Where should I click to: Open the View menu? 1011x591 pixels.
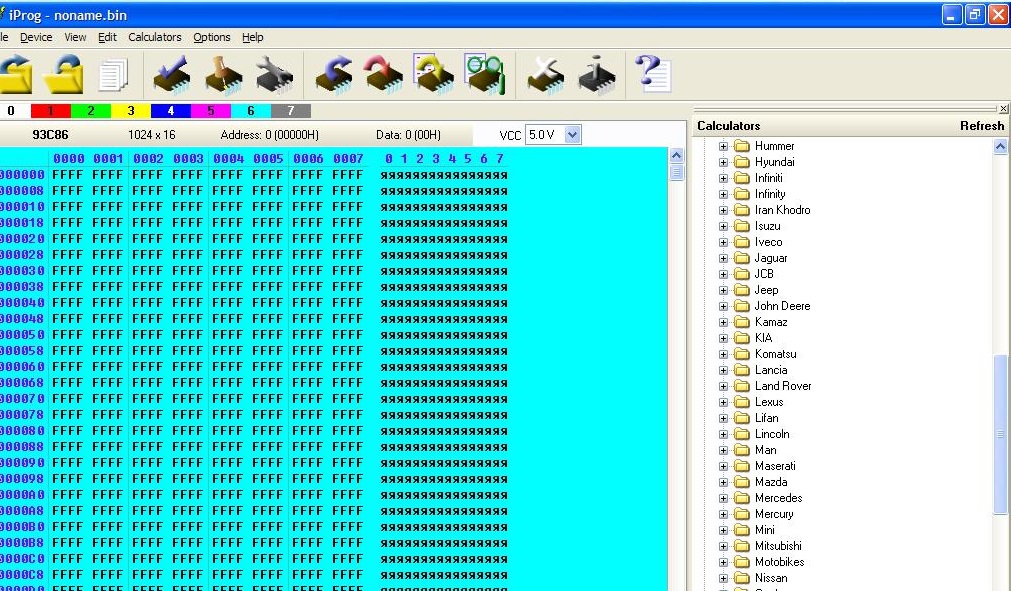tap(75, 37)
